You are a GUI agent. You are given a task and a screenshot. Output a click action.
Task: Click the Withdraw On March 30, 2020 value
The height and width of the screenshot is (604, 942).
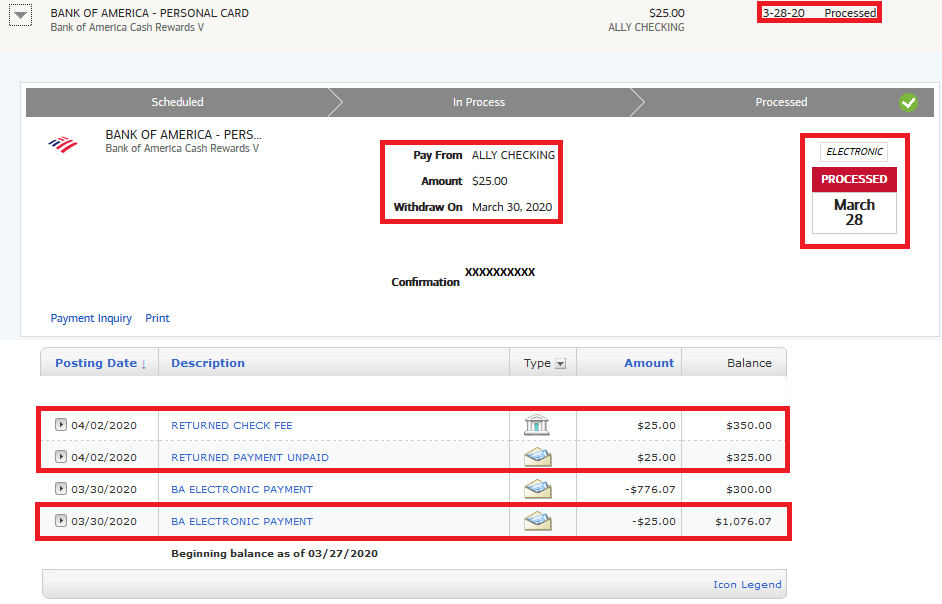[x=512, y=207]
